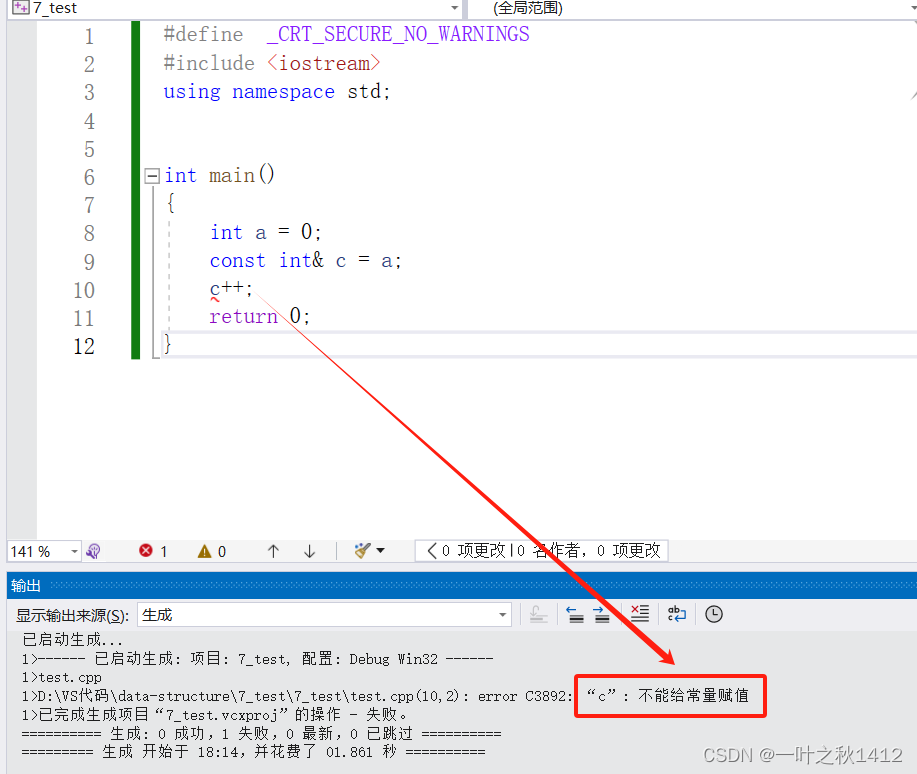The height and width of the screenshot is (774, 917).
Task: Click the 'int main()' declaration
Action: 219,176
